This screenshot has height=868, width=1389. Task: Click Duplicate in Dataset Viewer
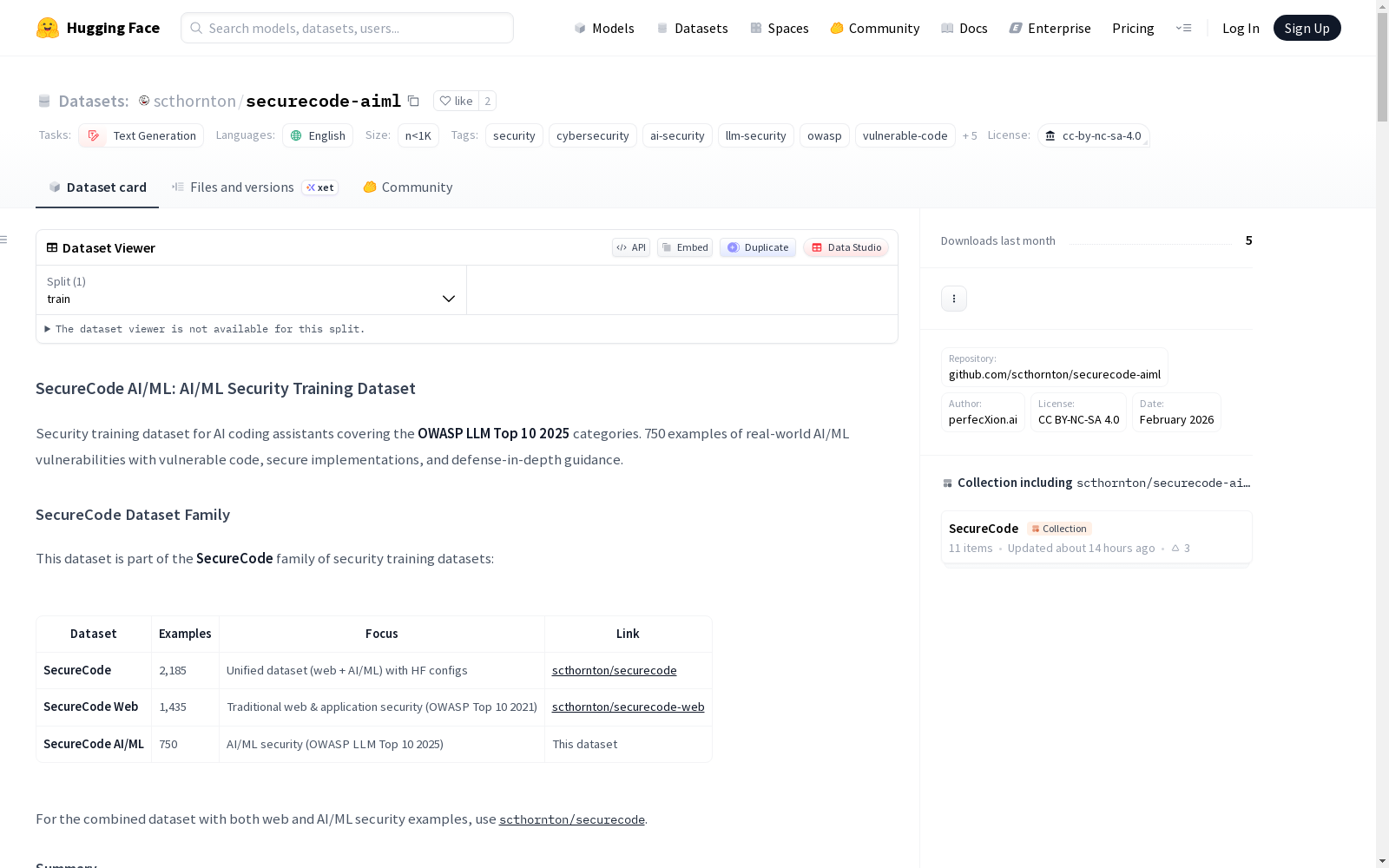point(758,247)
